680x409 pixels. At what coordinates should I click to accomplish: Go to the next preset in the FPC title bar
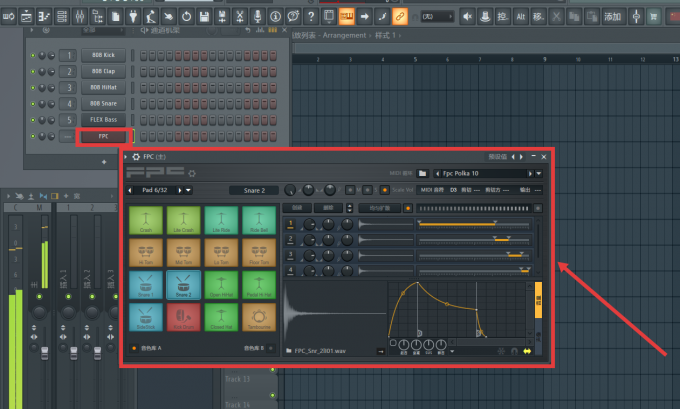[x=521, y=157]
